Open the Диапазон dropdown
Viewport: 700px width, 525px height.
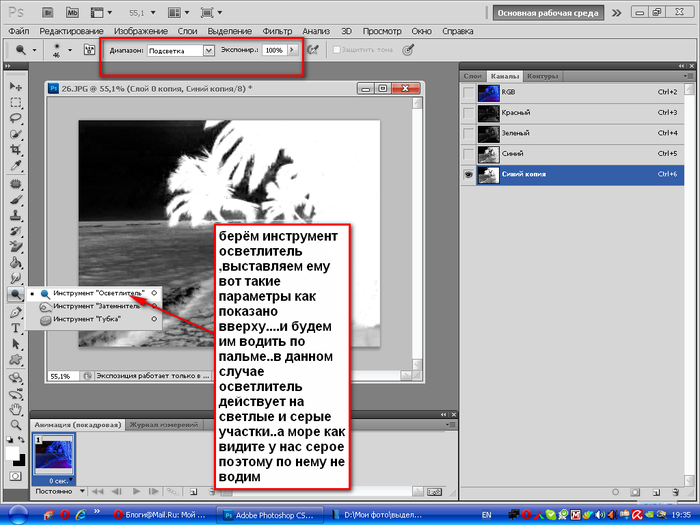tap(208, 50)
